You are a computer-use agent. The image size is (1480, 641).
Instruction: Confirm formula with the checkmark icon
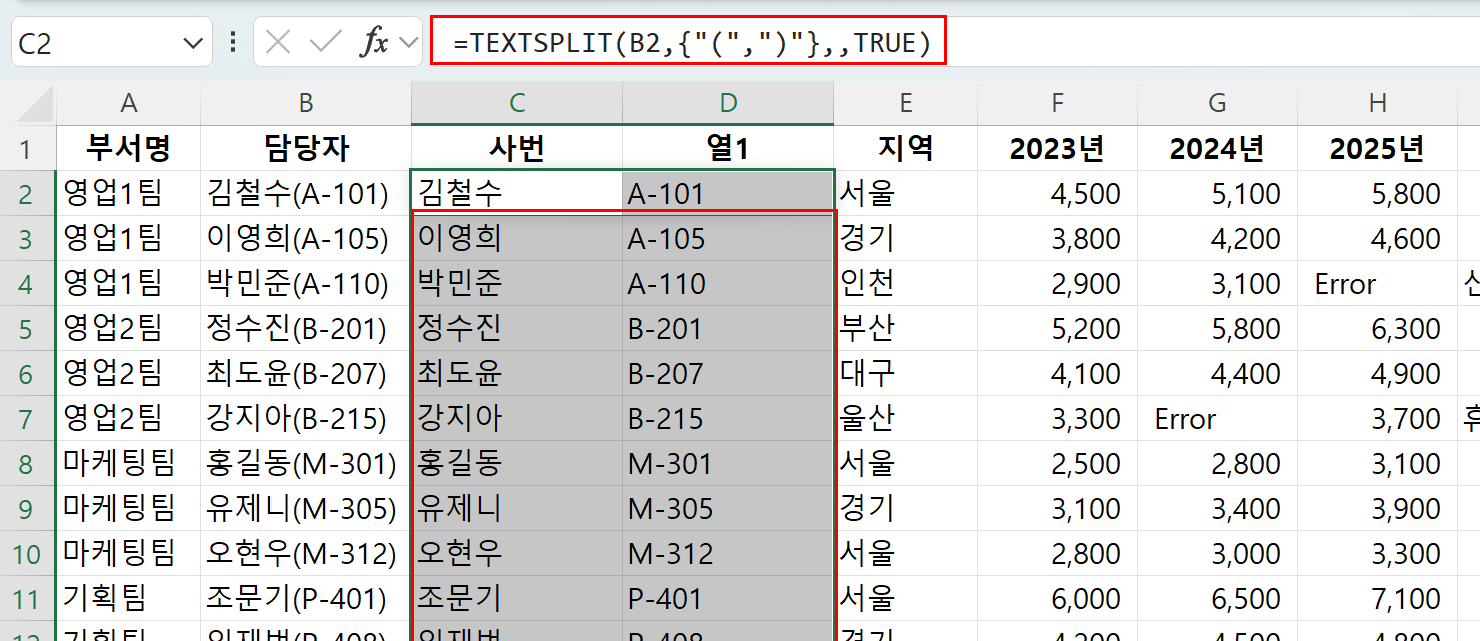pos(326,42)
